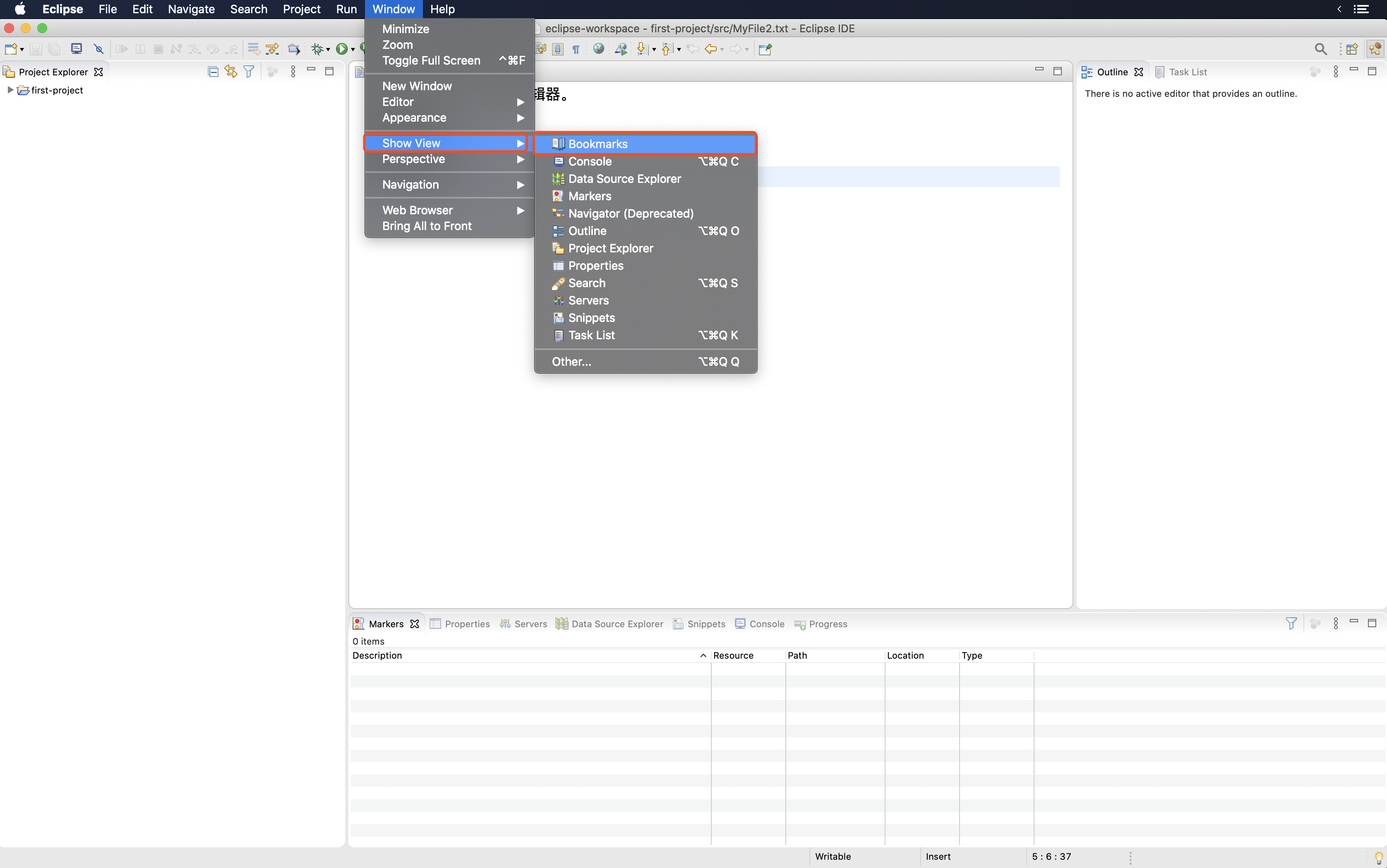Open Project Explorer View Menu (three dots)
This screenshot has width=1387, height=868.
coord(293,72)
